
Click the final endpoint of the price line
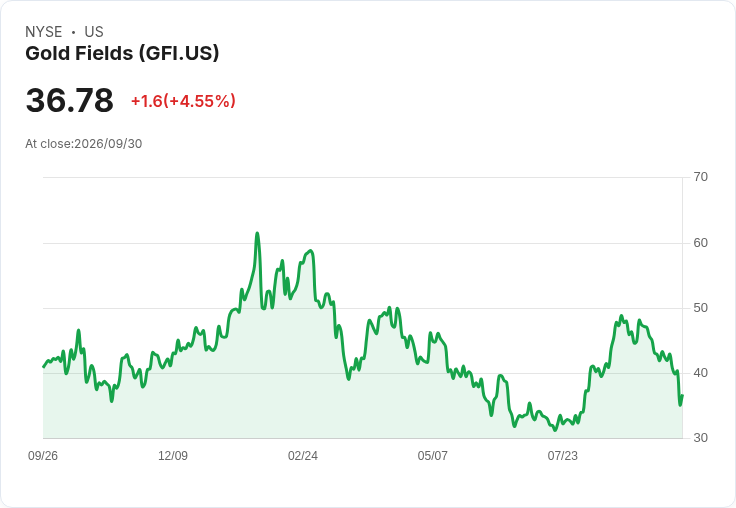(x=682, y=395)
